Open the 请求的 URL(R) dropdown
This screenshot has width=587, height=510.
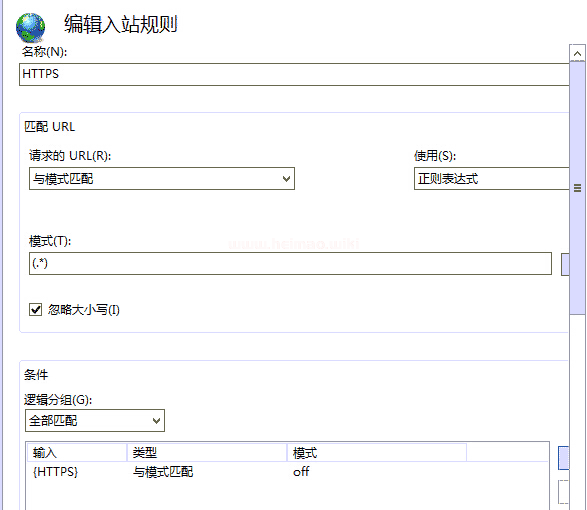click(x=162, y=179)
